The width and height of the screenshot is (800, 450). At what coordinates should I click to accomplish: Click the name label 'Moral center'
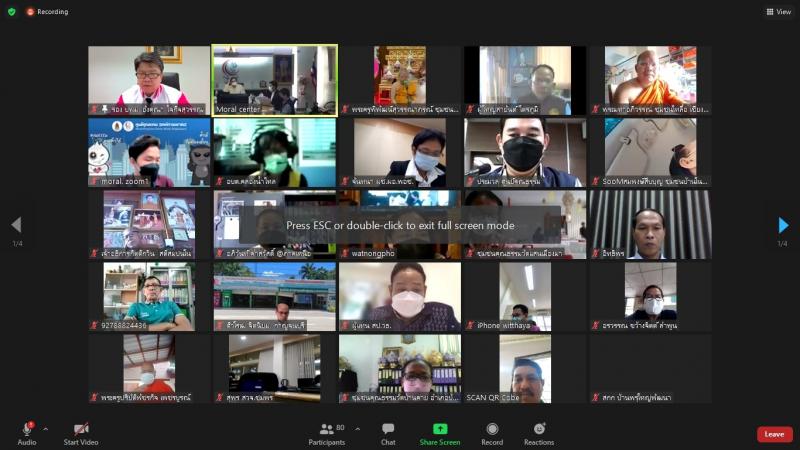click(238, 109)
